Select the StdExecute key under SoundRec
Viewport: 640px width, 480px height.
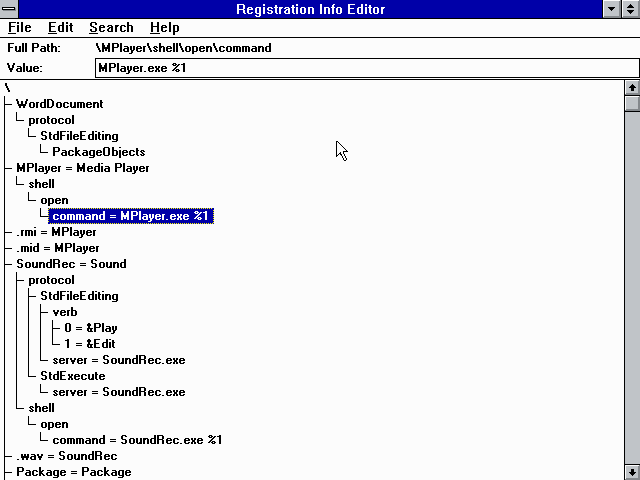pyautogui.click(x=72, y=376)
